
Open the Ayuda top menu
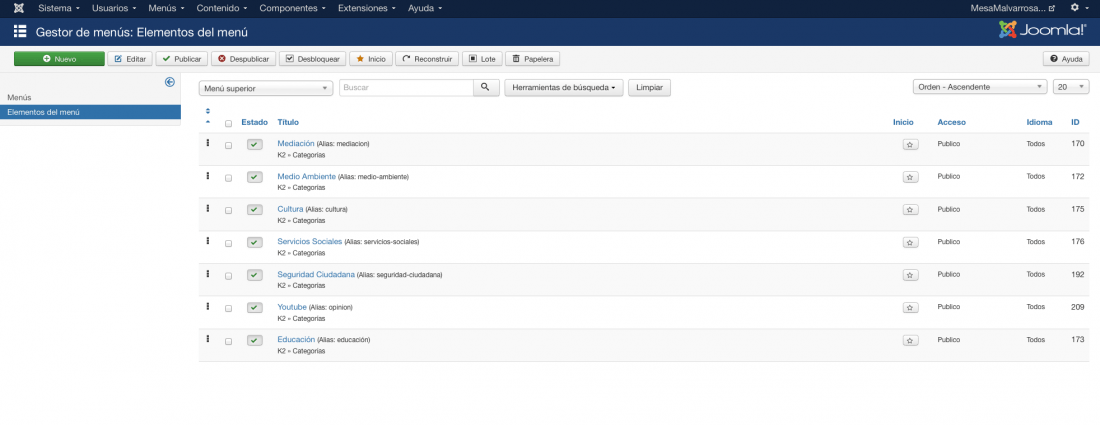click(425, 8)
